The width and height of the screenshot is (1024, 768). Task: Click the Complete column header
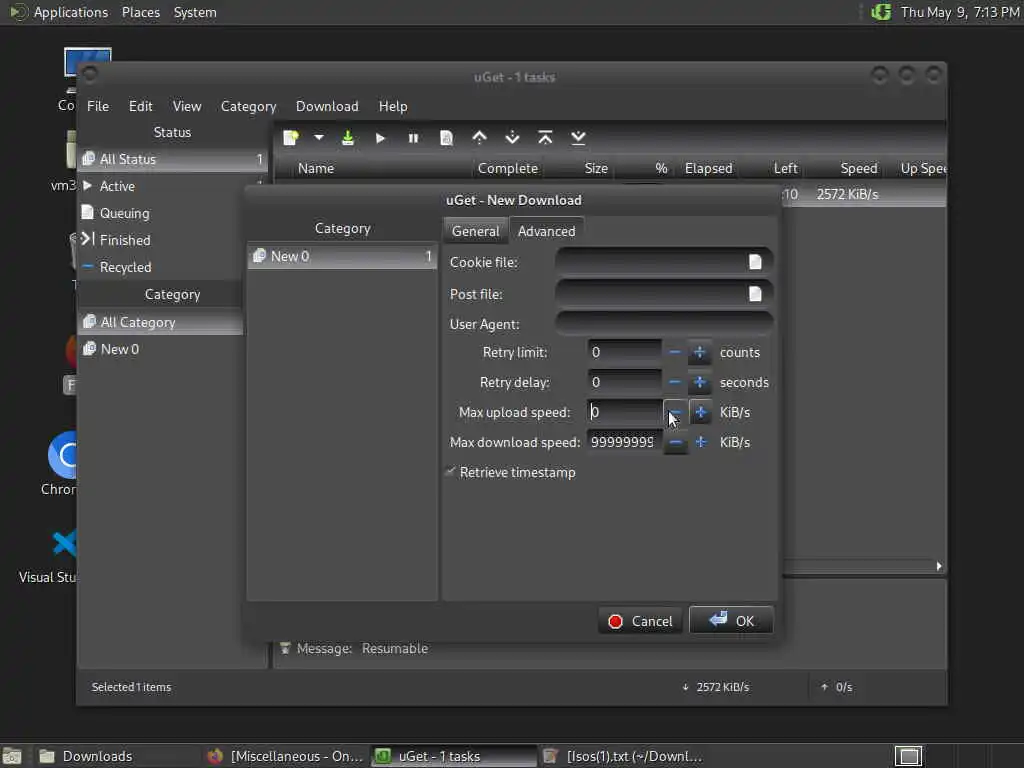click(x=507, y=168)
